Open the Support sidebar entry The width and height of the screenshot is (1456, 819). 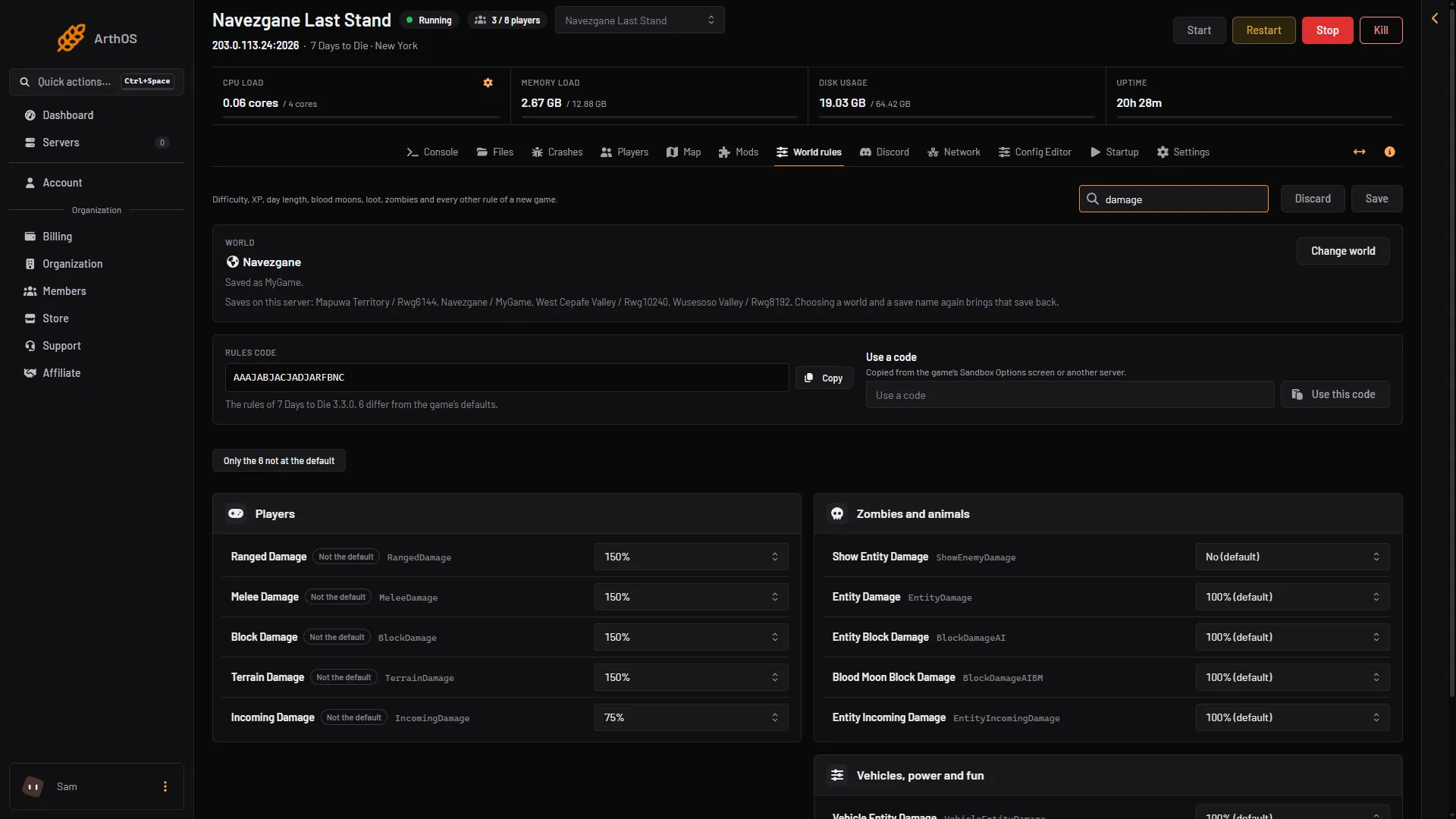point(96,346)
